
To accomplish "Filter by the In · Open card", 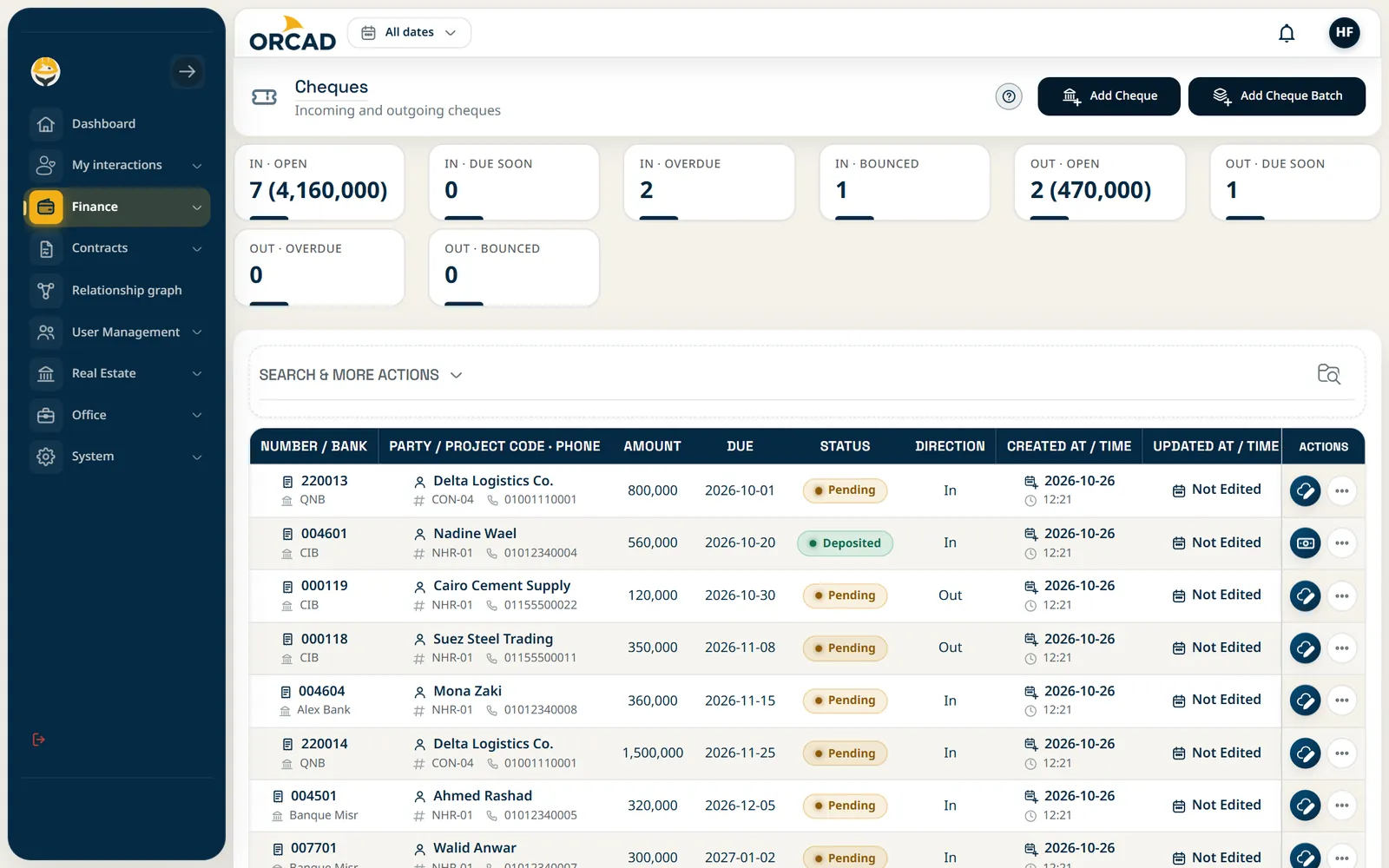I will tap(319, 182).
